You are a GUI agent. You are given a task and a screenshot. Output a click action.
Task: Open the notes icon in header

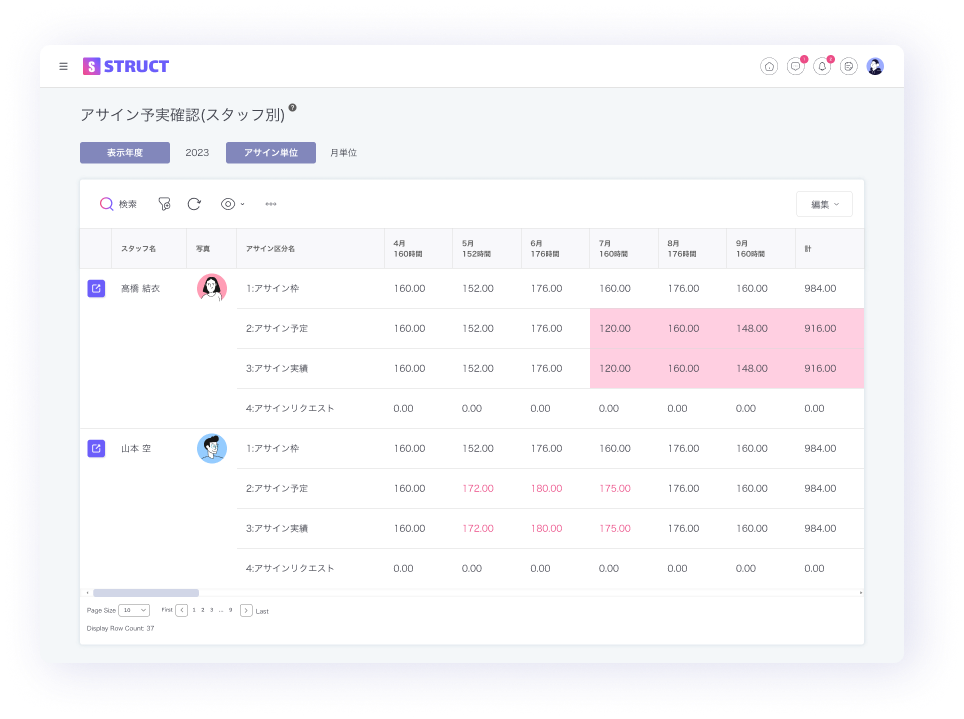click(849, 67)
